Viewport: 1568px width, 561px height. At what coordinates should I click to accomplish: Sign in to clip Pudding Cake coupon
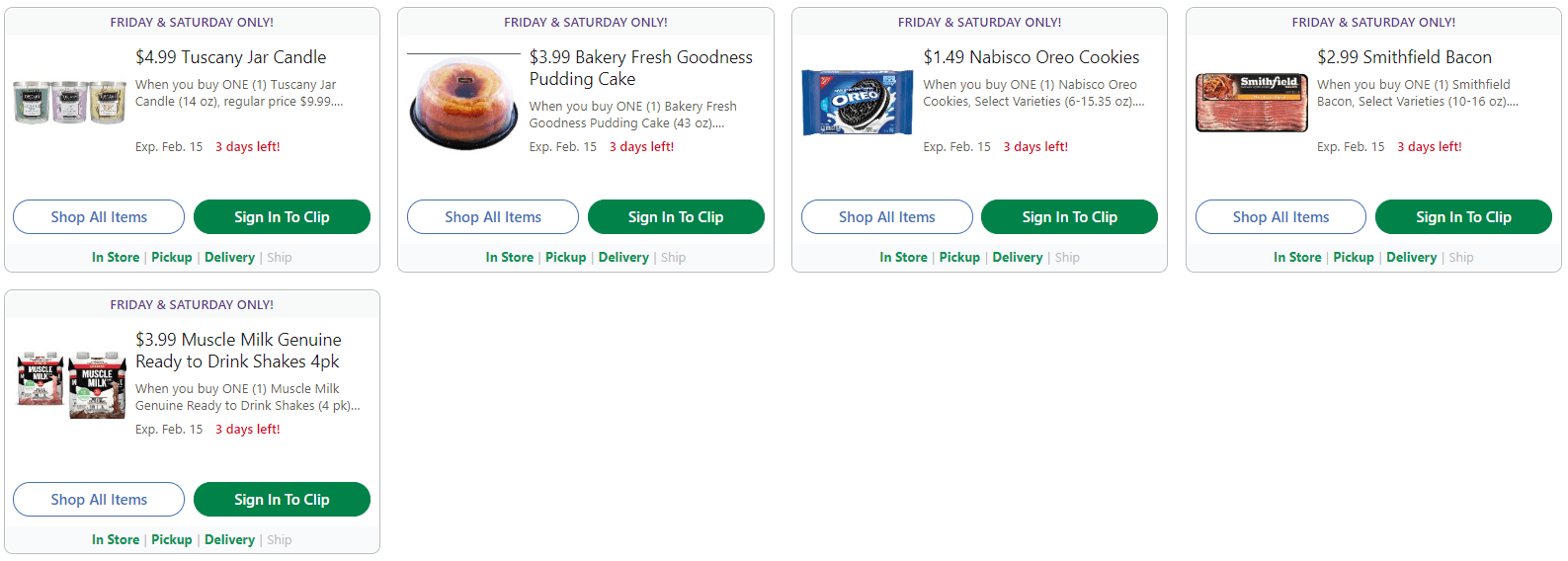[676, 217]
